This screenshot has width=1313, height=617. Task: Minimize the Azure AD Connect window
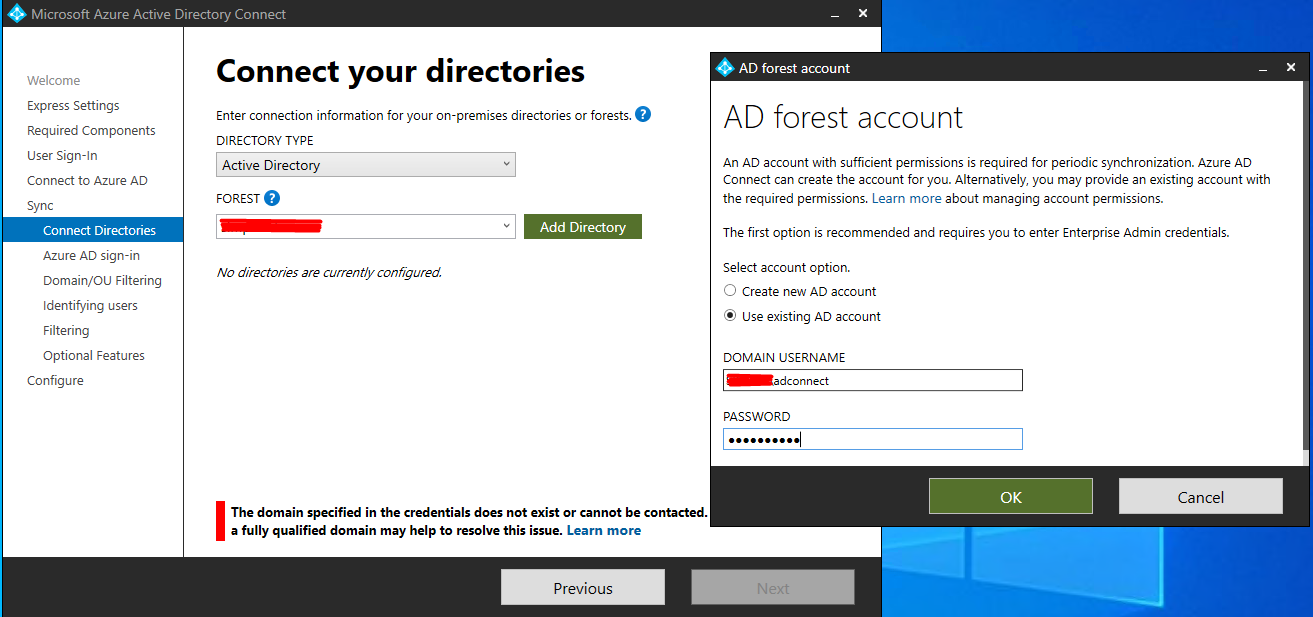pos(835,14)
